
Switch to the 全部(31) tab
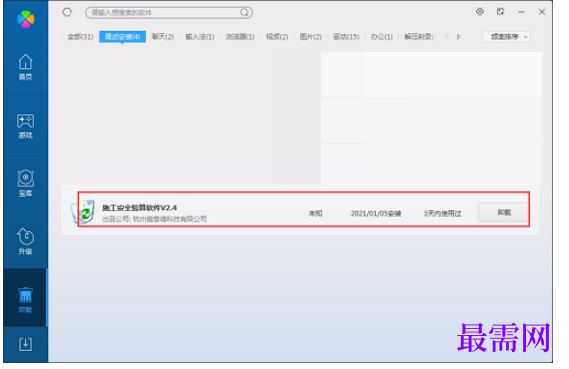click(x=80, y=37)
